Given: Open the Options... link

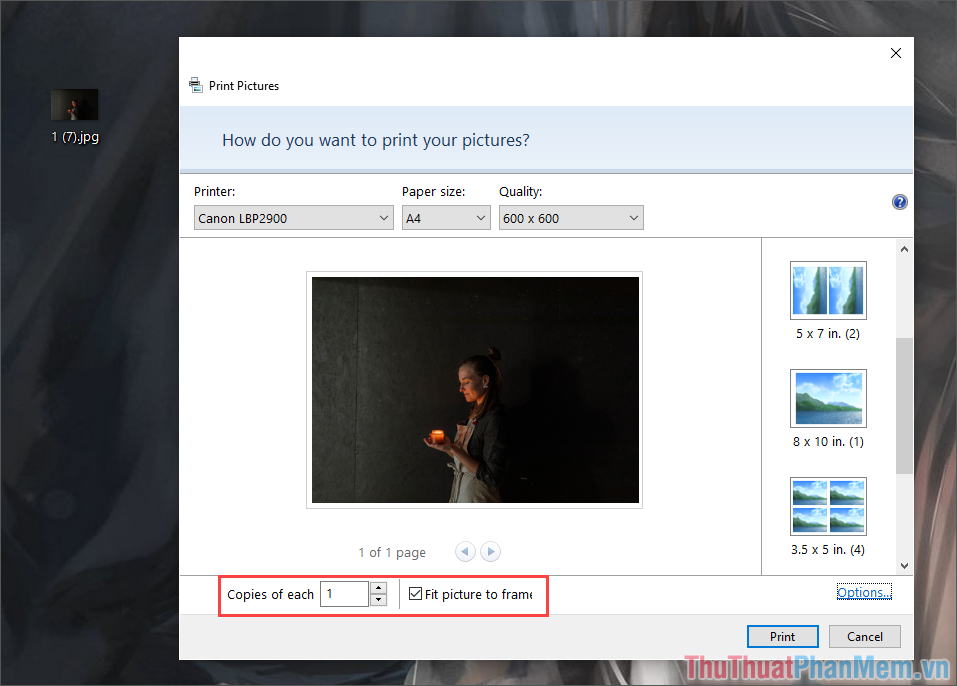Looking at the screenshot, I should click(864, 592).
